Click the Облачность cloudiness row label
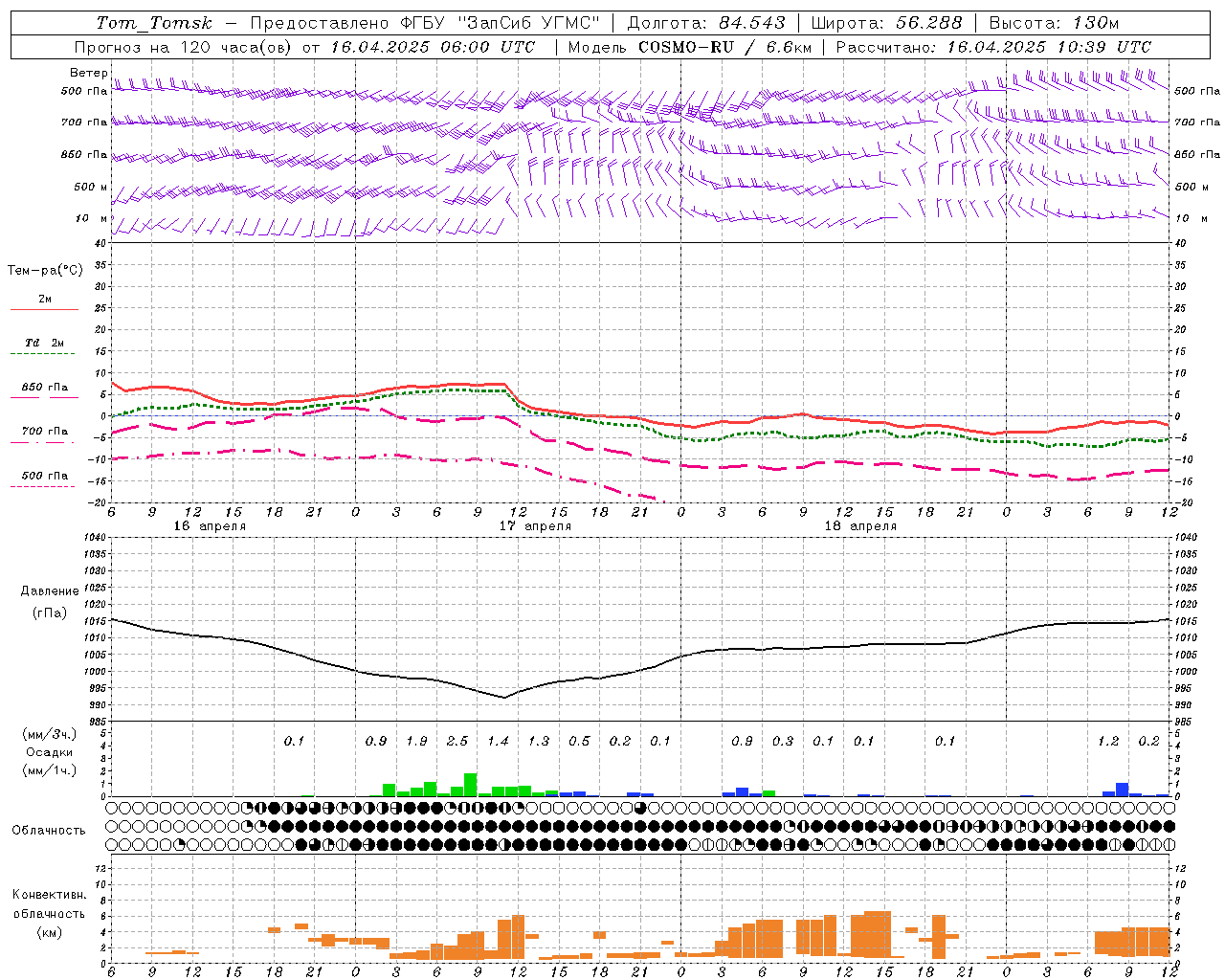Screen dimensions: 1225x980 [x=49, y=830]
